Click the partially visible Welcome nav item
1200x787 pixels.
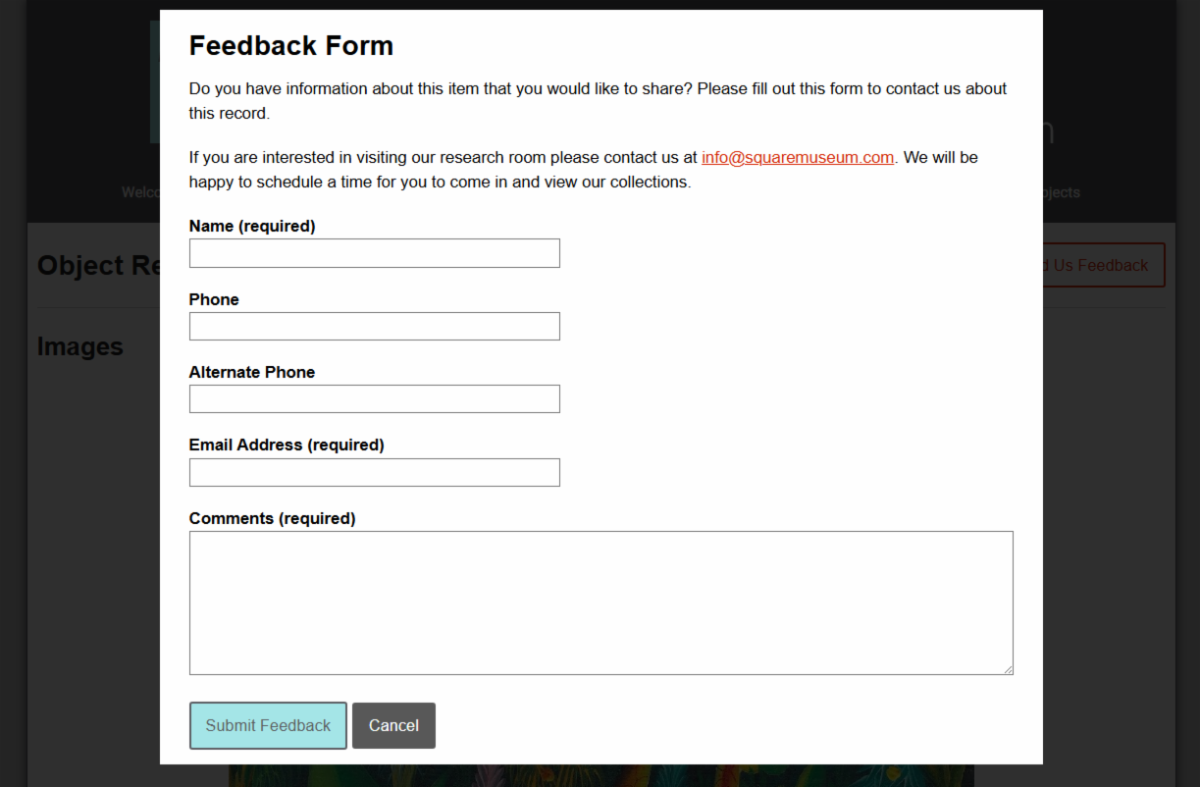140,192
